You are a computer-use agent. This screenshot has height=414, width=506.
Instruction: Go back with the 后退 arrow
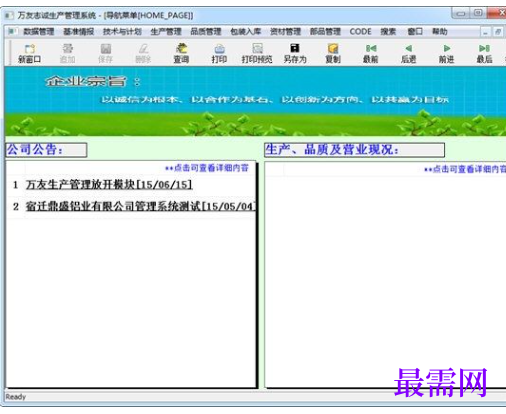point(408,53)
